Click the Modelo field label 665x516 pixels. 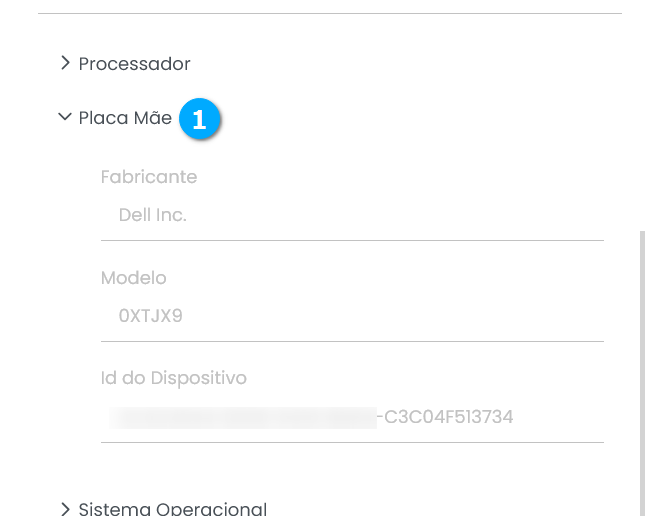click(133, 278)
